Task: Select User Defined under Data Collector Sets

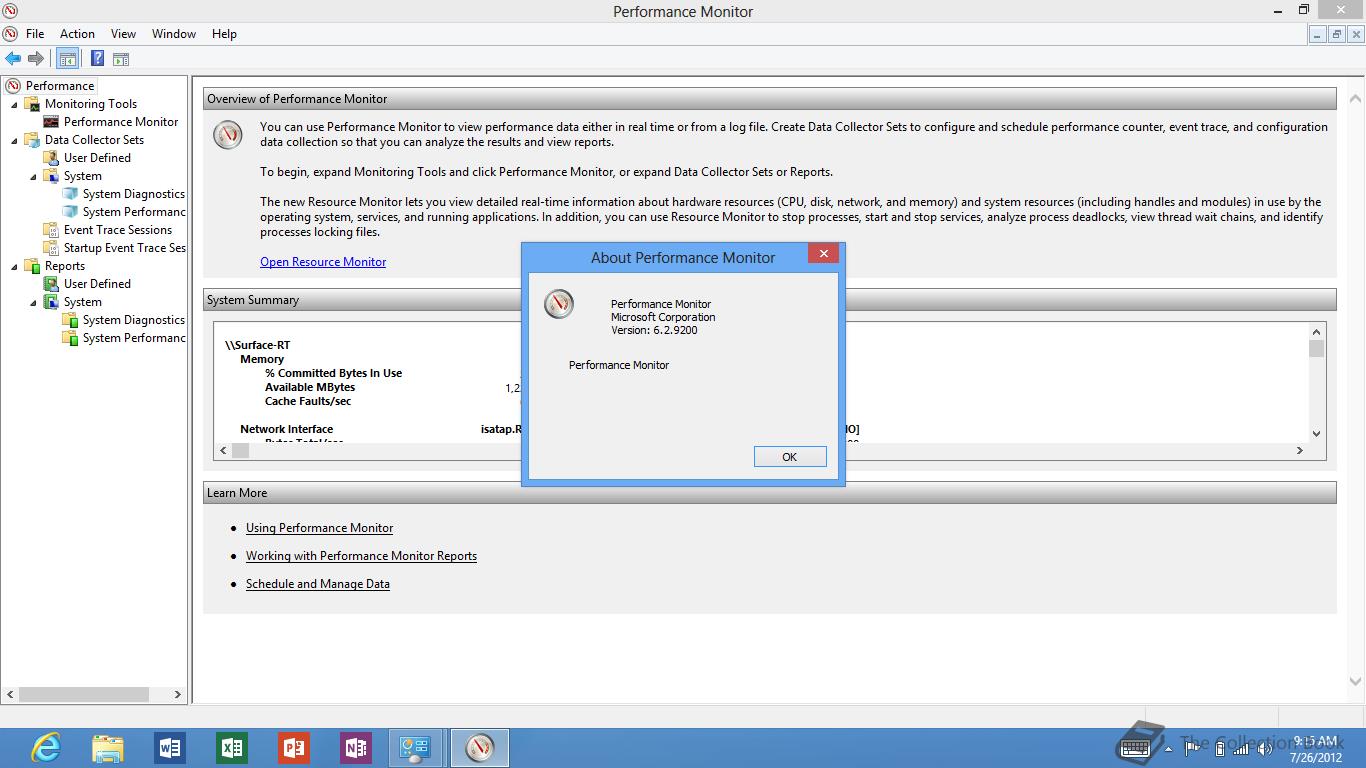Action: (x=97, y=158)
